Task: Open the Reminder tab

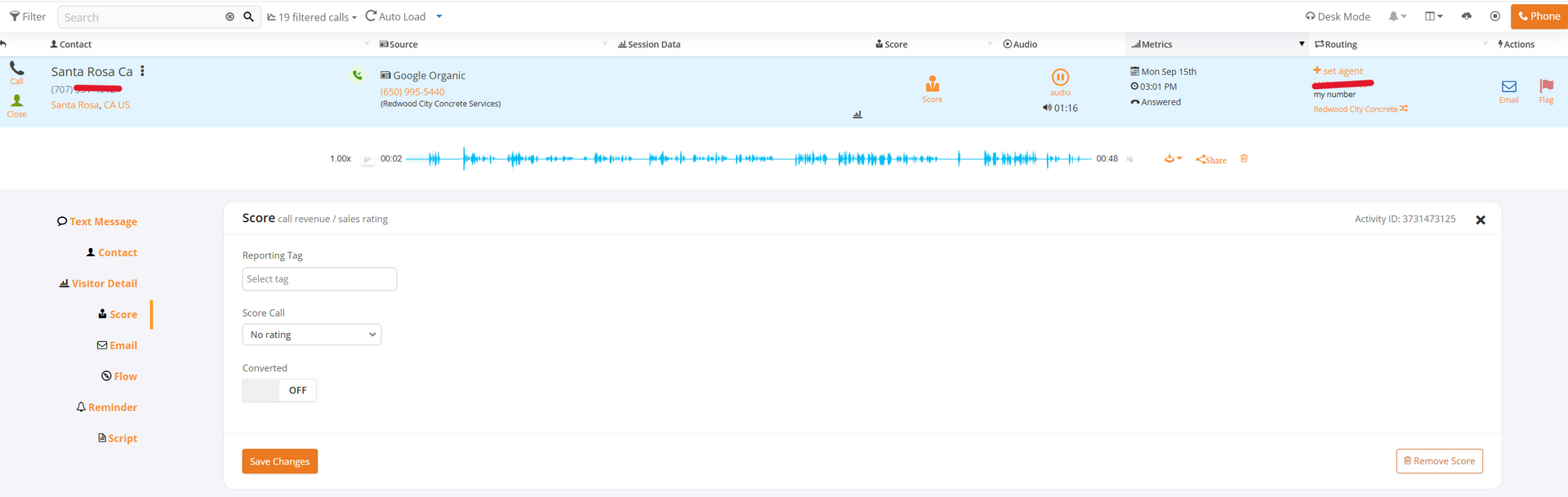Action: 107,407
